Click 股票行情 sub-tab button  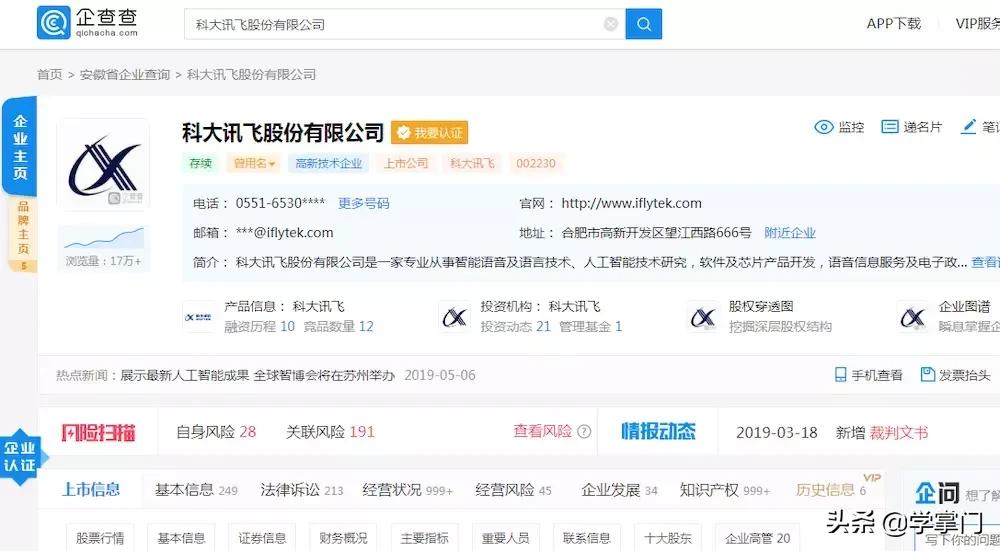coord(100,538)
